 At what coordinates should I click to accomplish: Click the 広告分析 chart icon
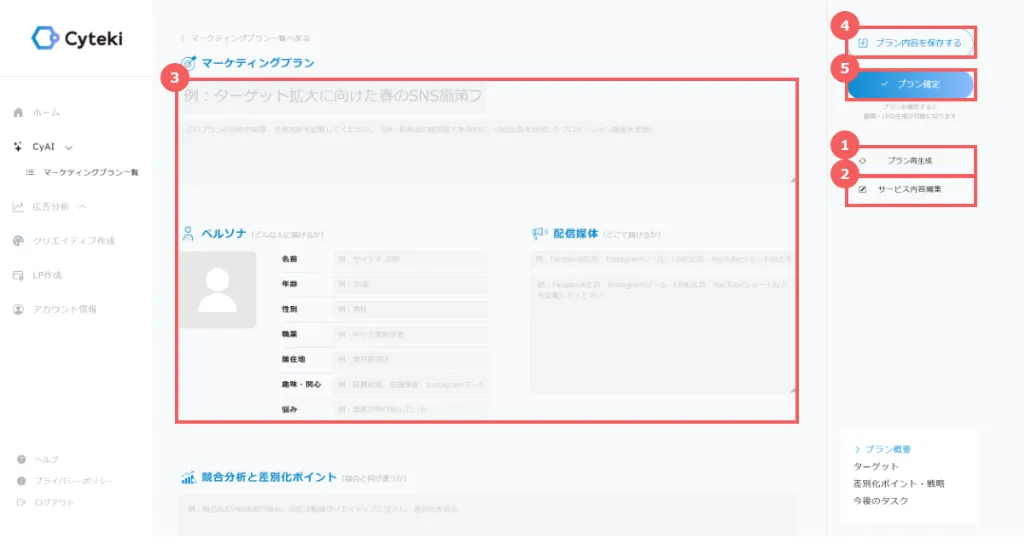click(x=18, y=207)
